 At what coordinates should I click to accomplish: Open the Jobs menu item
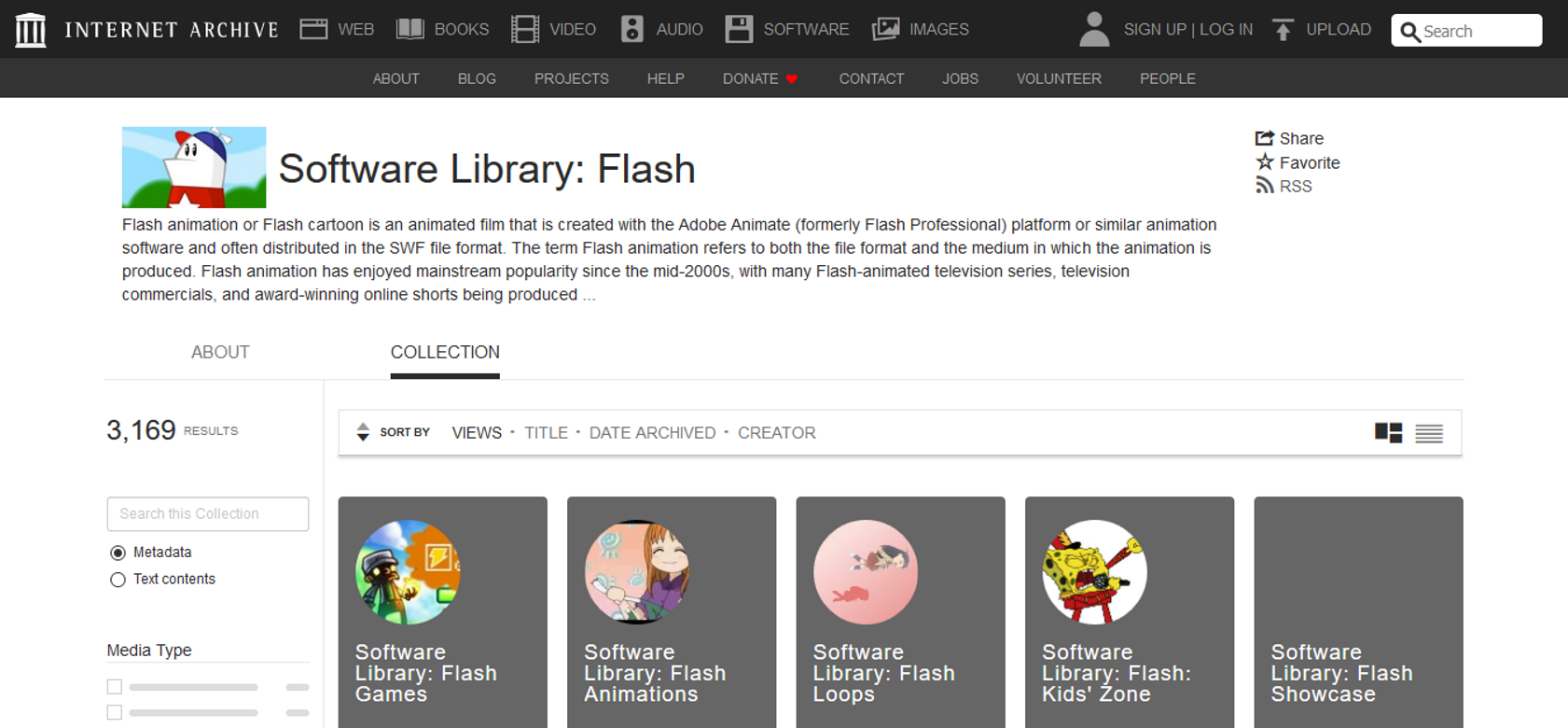(960, 78)
